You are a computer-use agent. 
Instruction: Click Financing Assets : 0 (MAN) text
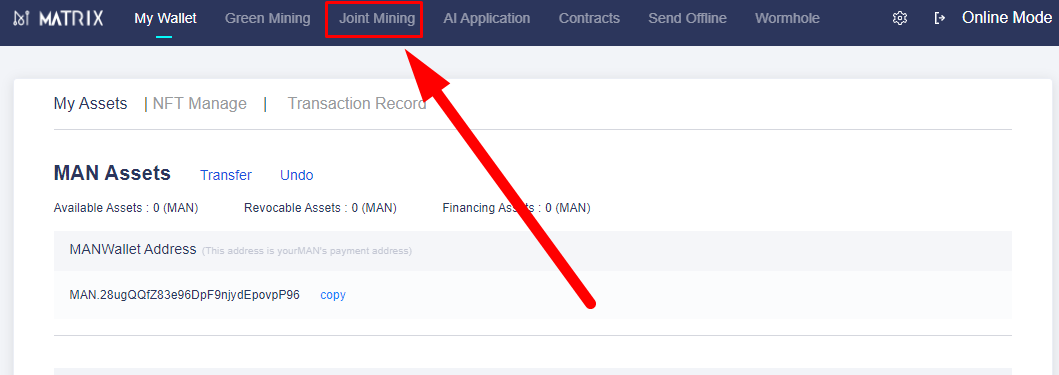pyautogui.click(x=517, y=208)
